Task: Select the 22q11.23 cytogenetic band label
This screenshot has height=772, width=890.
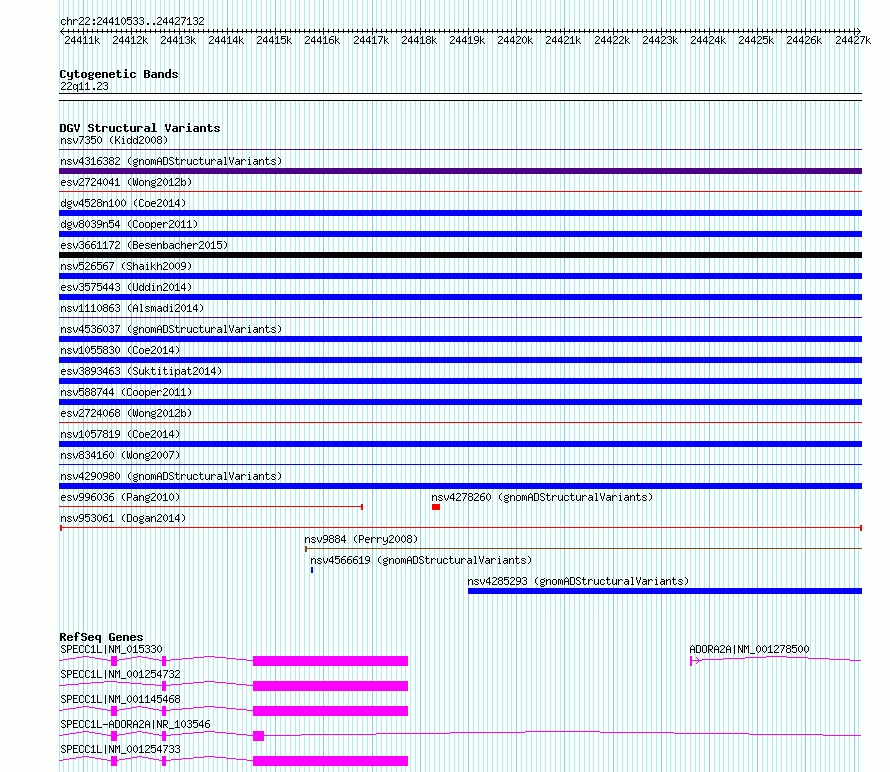Action: click(84, 86)
